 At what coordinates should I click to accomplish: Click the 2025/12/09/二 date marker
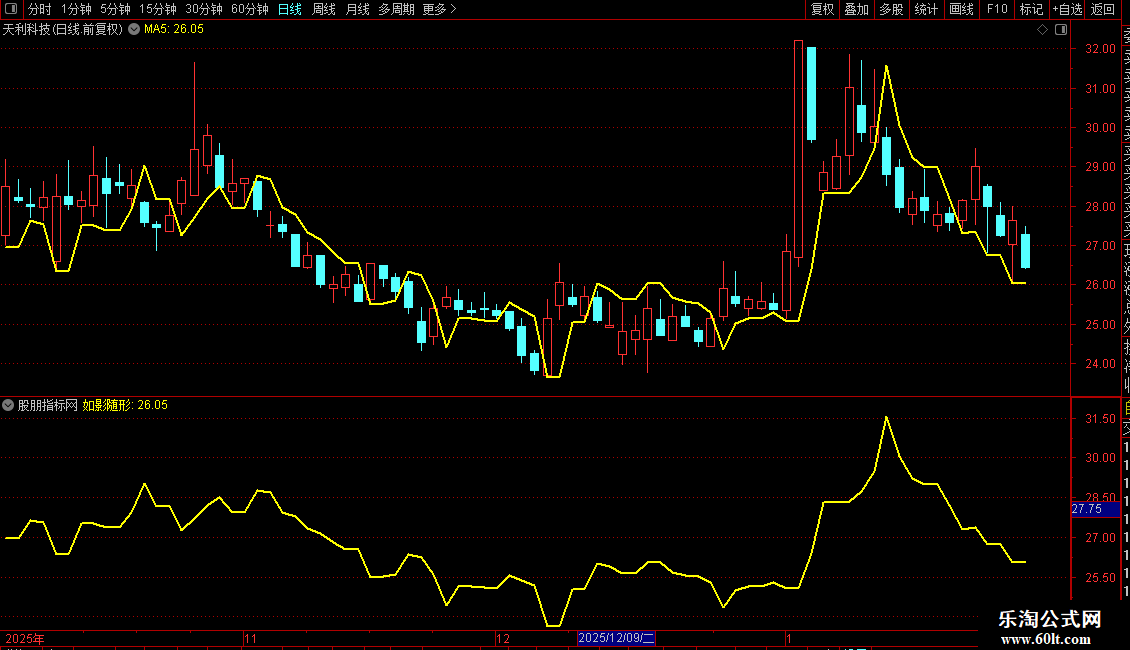(616, 638)
